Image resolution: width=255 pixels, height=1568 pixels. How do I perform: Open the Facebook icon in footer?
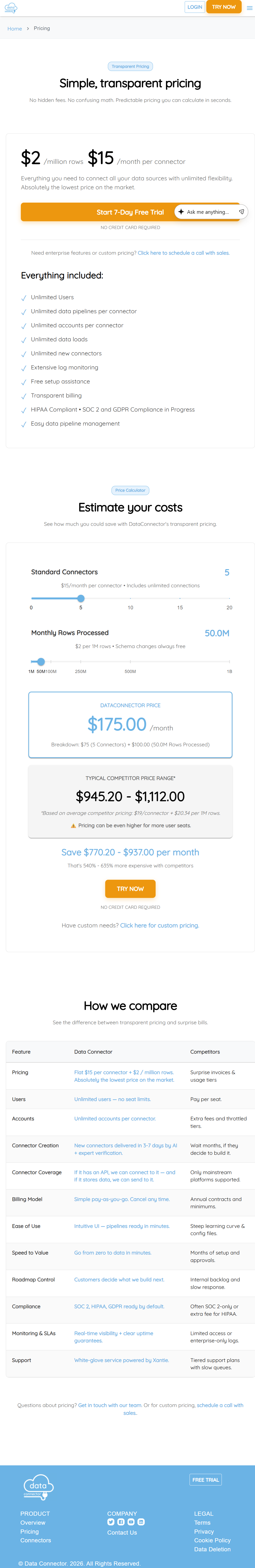tap(121, 1522)
